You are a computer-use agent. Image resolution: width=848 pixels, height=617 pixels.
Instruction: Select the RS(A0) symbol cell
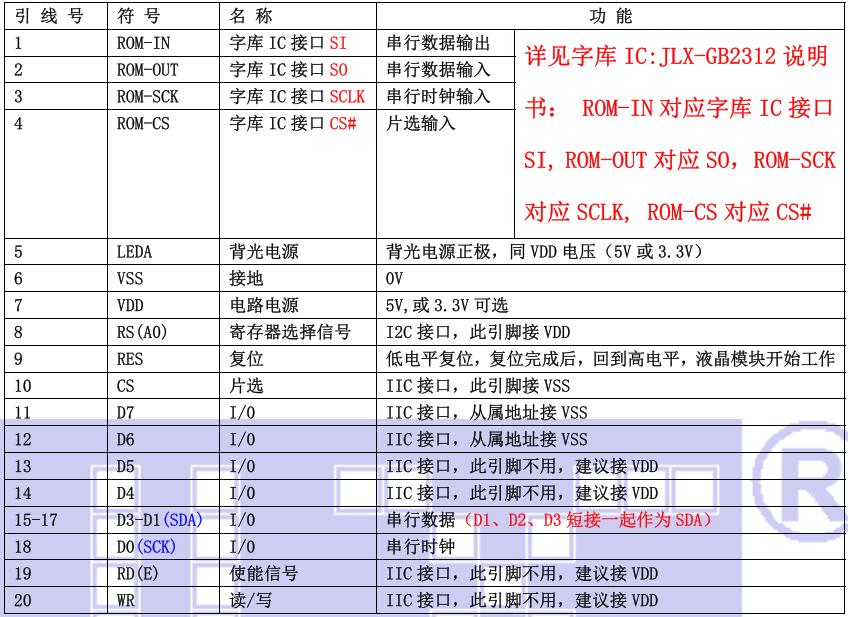click(141, 334)
